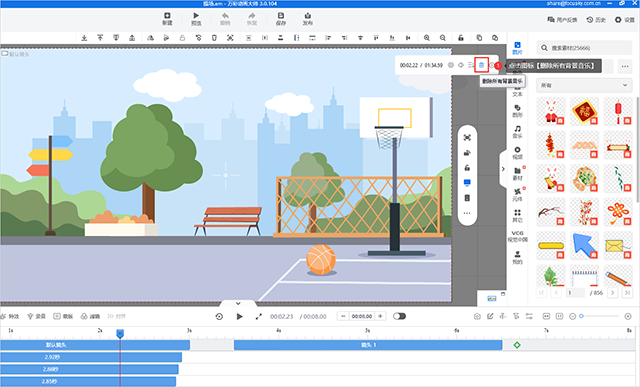The height and width of the screenshot is (387, 640).
Task: Click the timeline zoom slider handle
Action: 581,316
